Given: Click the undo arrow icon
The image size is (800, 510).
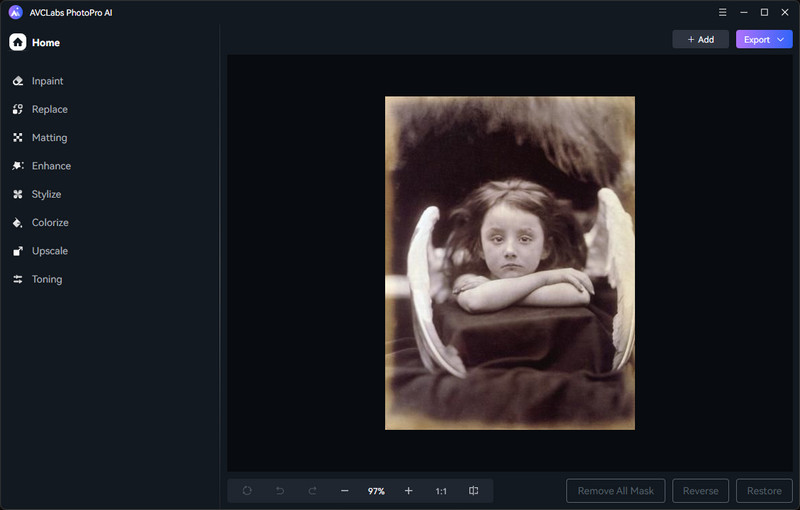Looking at the screenshot, I should click(280, 491).
